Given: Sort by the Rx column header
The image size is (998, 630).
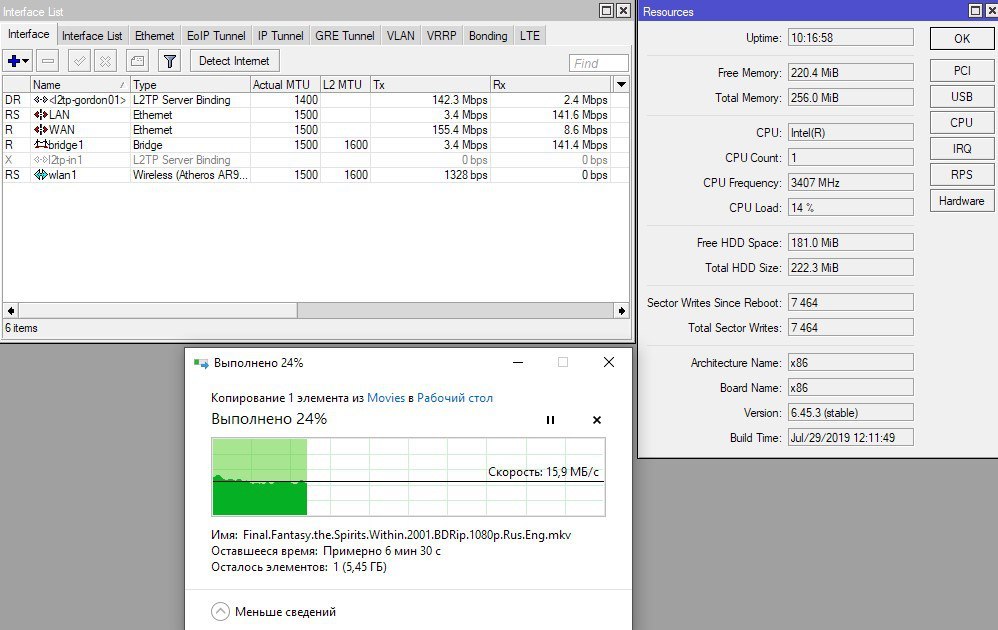Looking at the screenshot, I should 551,85.
